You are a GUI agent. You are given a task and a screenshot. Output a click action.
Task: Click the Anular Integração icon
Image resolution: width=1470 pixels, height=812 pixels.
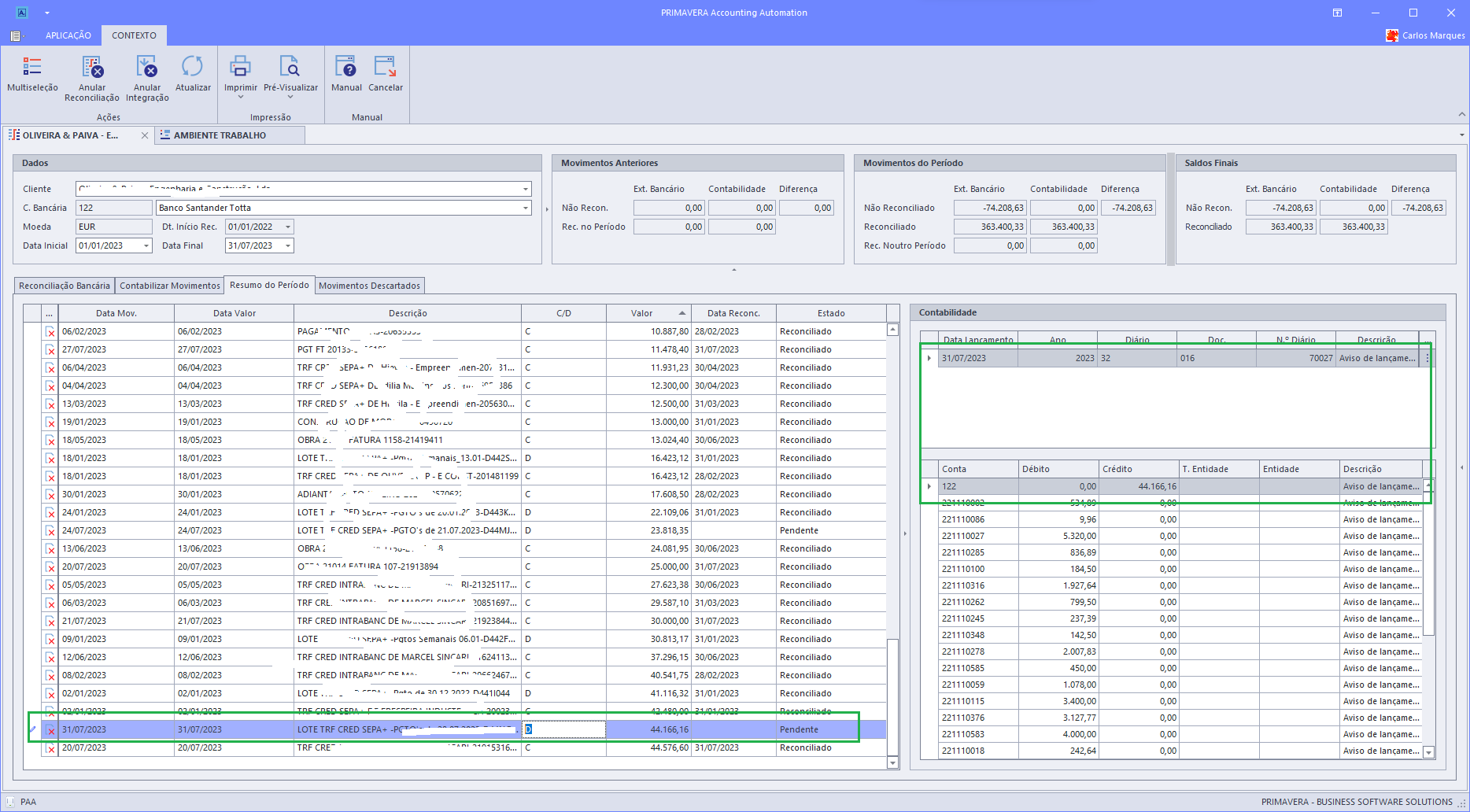(147, 68)
